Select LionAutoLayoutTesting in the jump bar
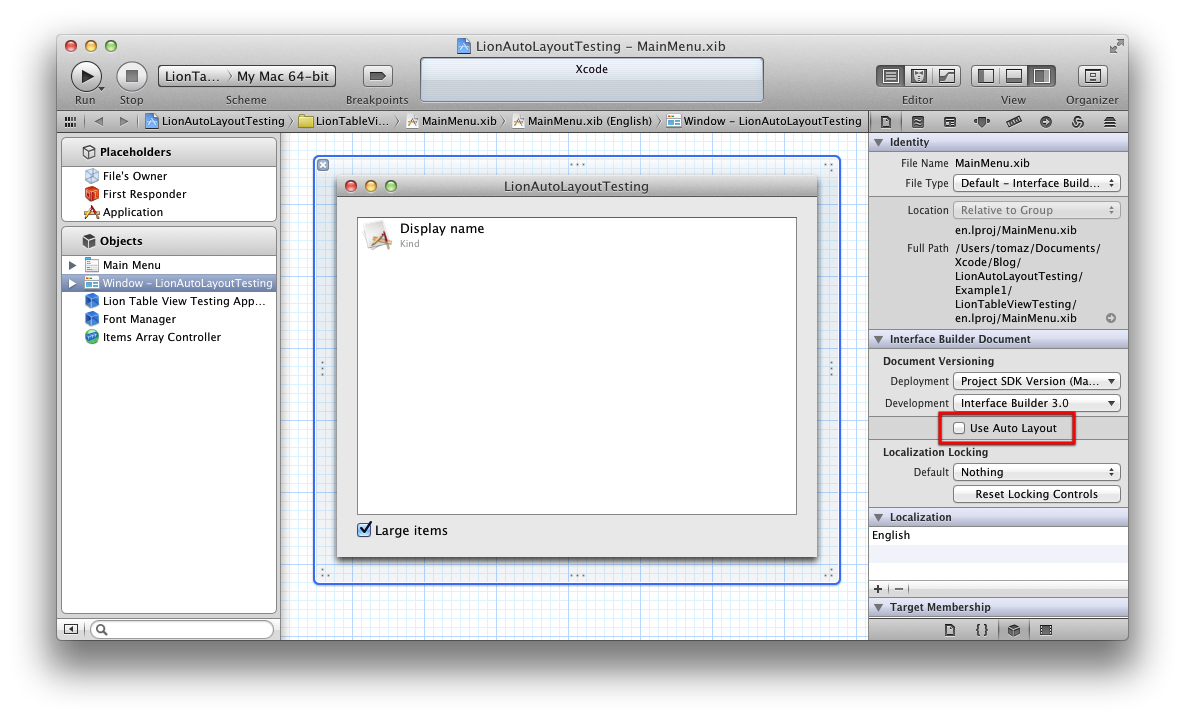 [215, 121]
